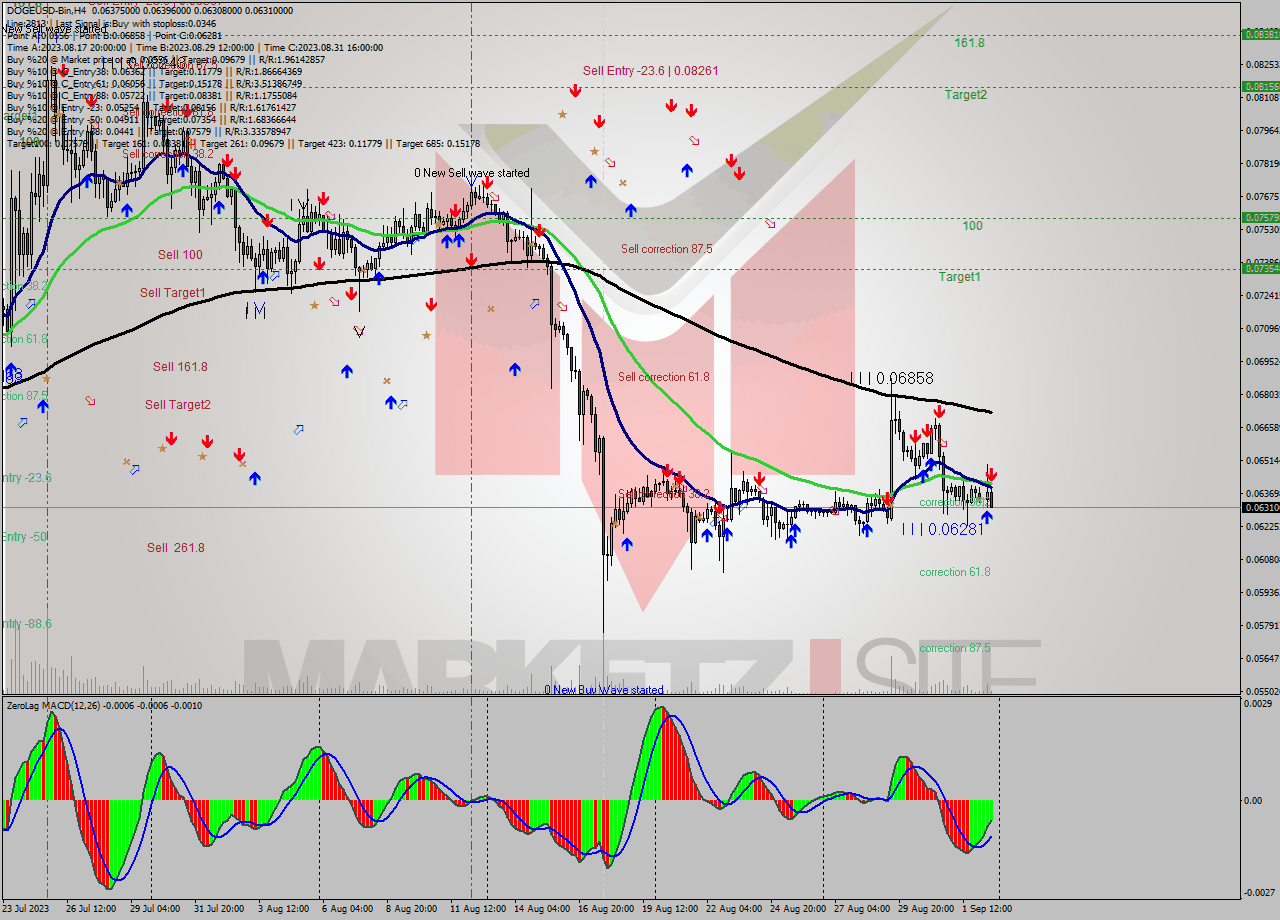Select the 'Sell correction 87.5' label

tap(667, 249)
